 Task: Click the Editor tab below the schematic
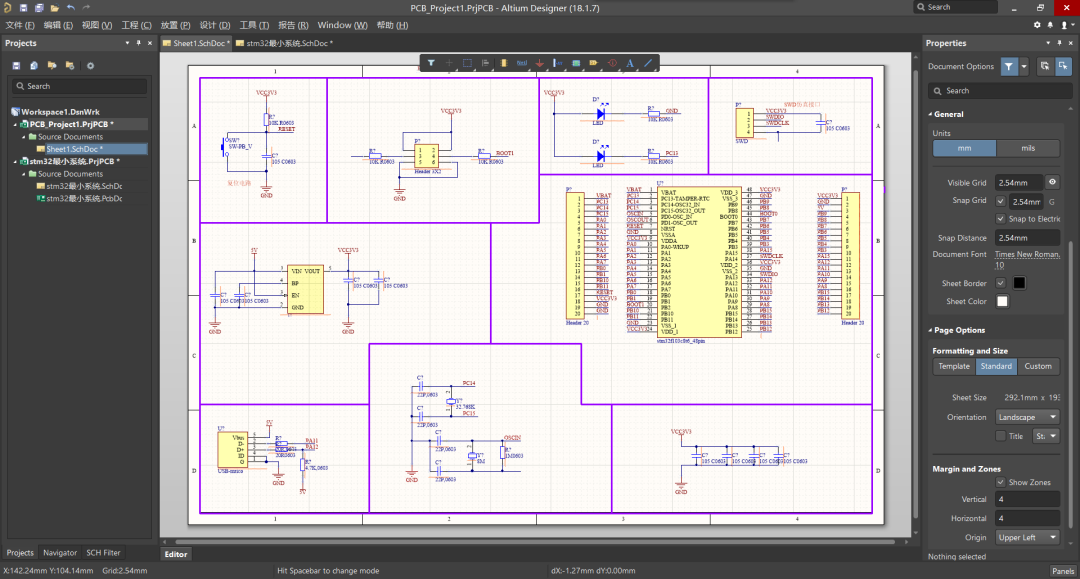pyautogui.click(x=176, y=554)
